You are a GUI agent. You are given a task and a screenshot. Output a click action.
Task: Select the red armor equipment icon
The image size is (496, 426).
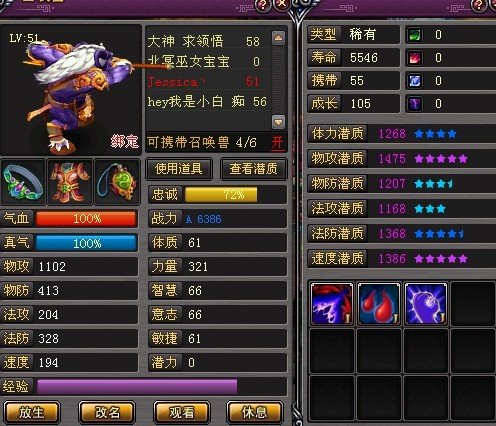point(70,182)
